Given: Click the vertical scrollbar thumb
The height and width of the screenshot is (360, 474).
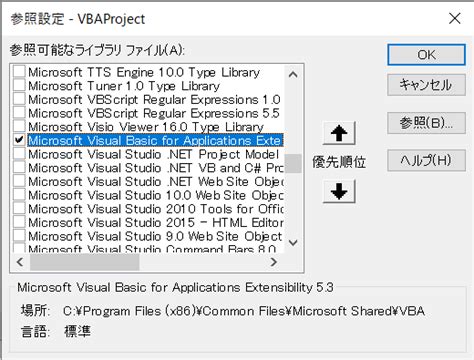Looking at the screenshot, I should (x=293, y=163).
